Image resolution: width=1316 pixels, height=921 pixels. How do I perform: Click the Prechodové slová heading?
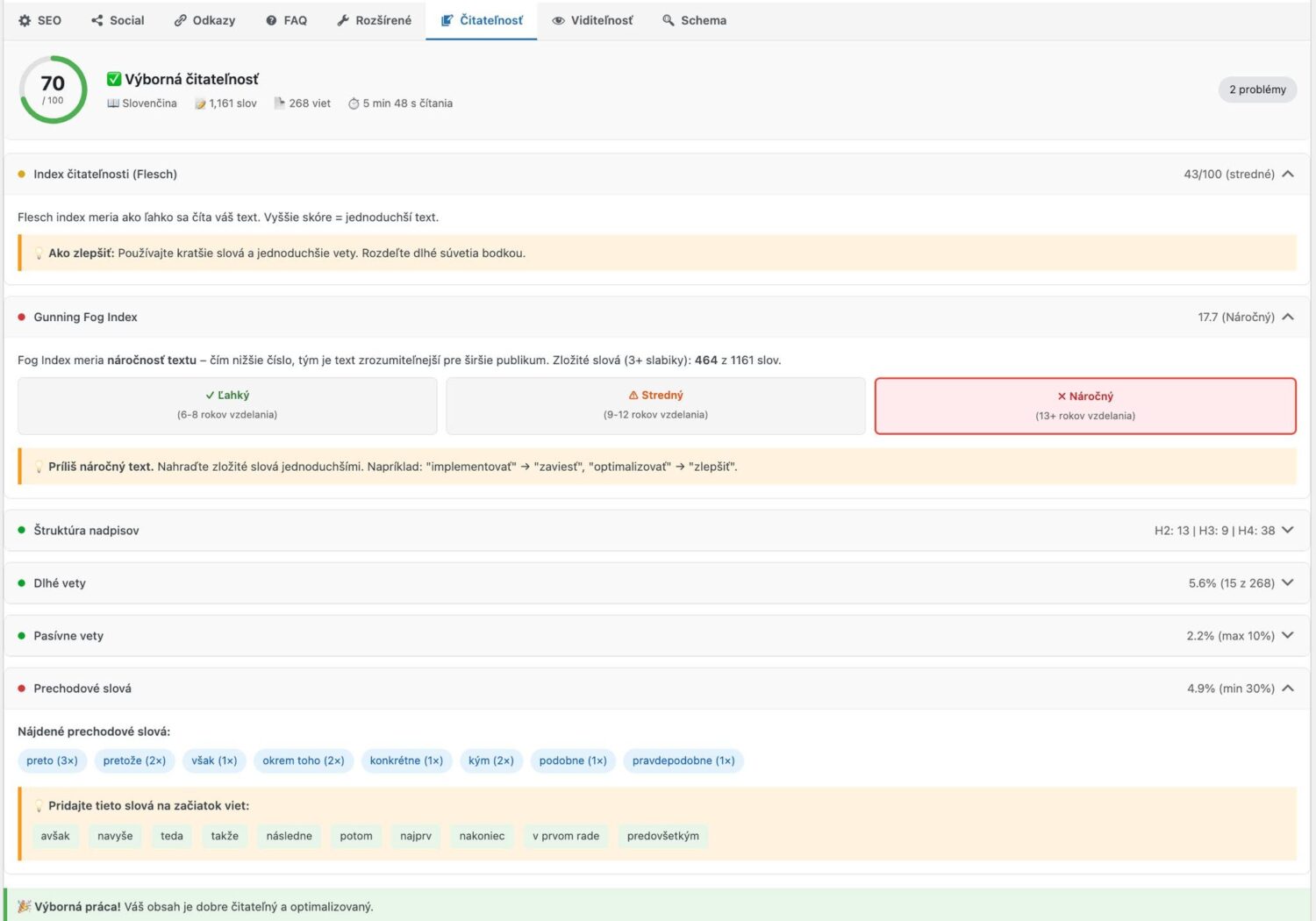82,689
